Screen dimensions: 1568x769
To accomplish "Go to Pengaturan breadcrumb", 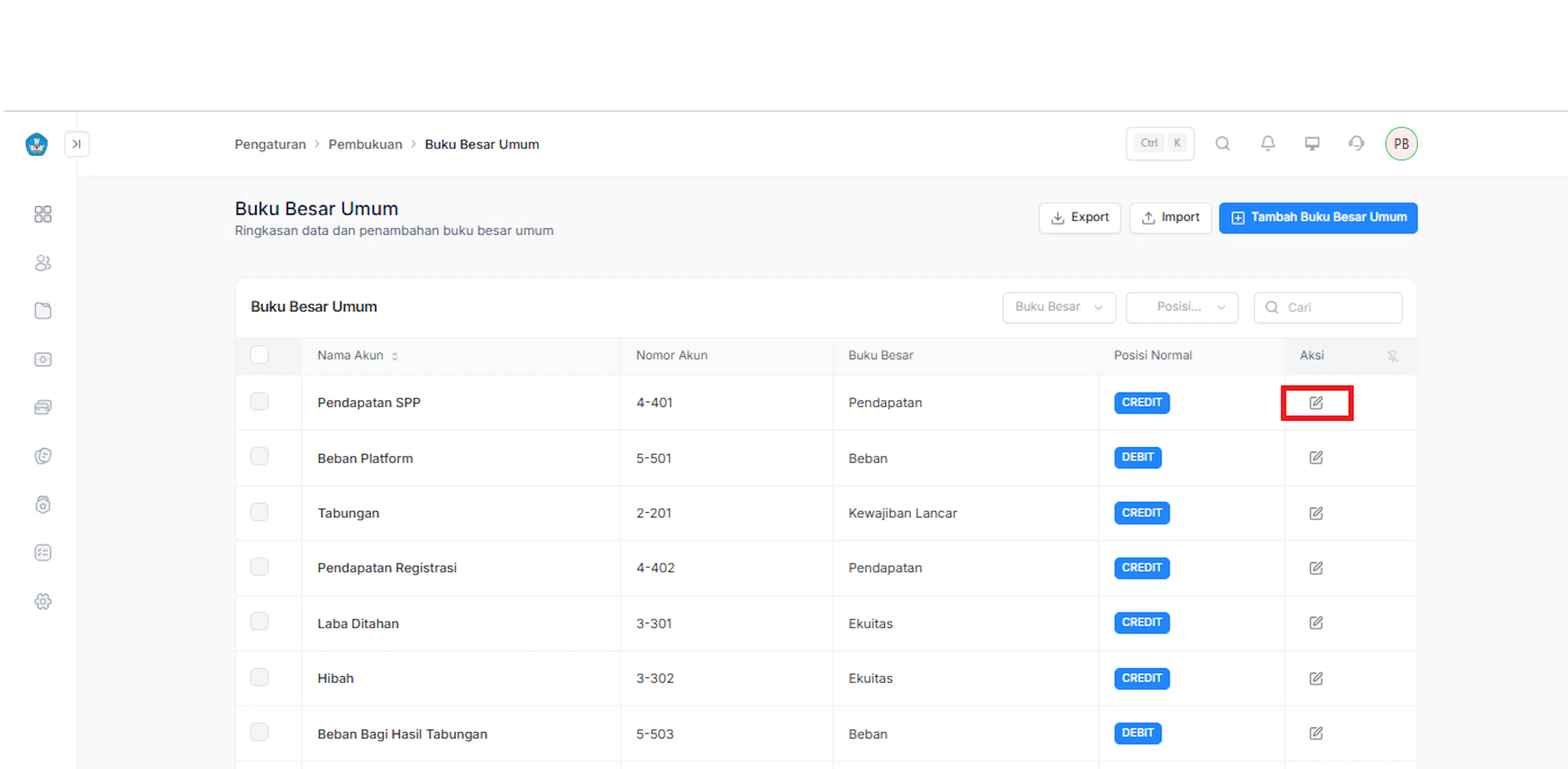I will click(x=270, y=144).
